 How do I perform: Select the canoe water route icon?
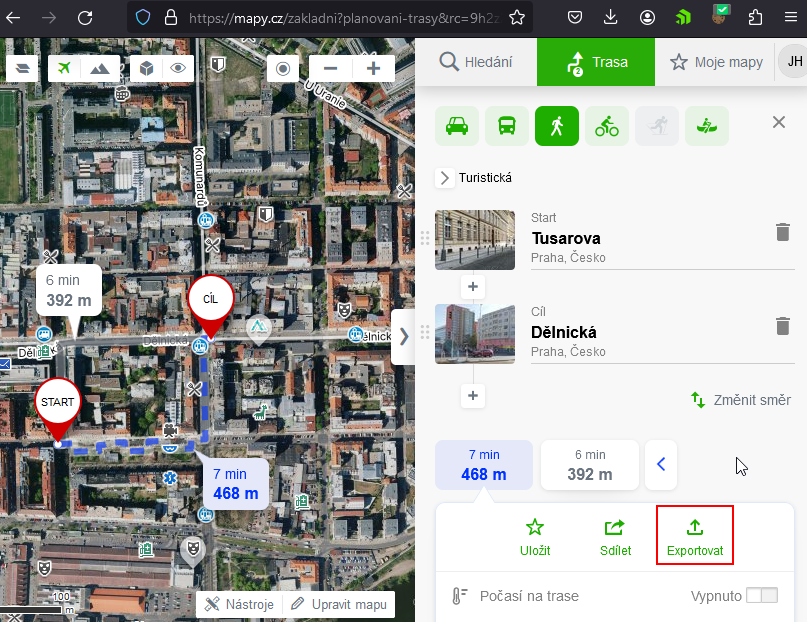(x=707, y=126)
